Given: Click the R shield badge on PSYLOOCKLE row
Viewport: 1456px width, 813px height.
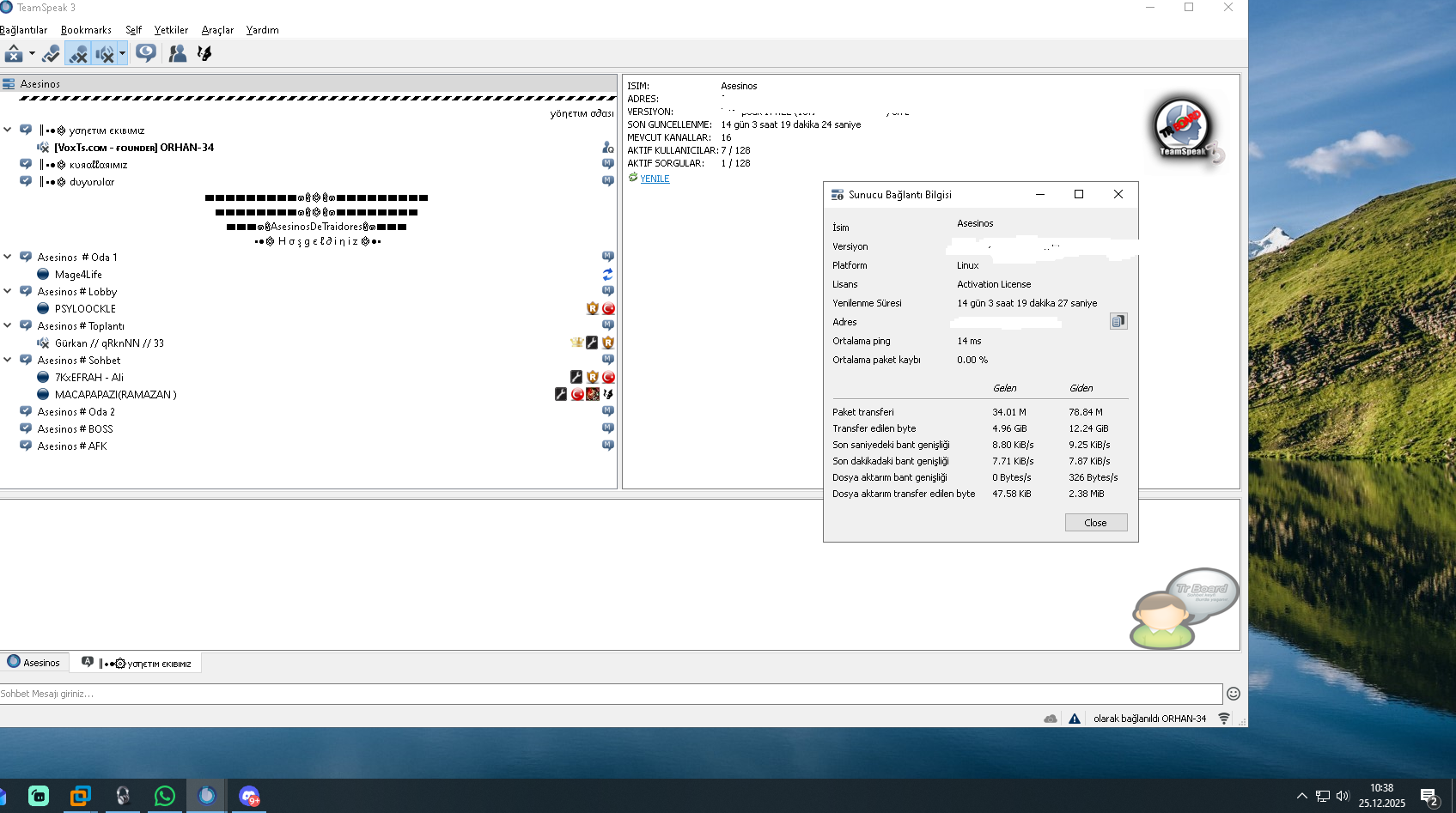Looking at the screenshot, I should pyautogui.click(x=593, y=309).
